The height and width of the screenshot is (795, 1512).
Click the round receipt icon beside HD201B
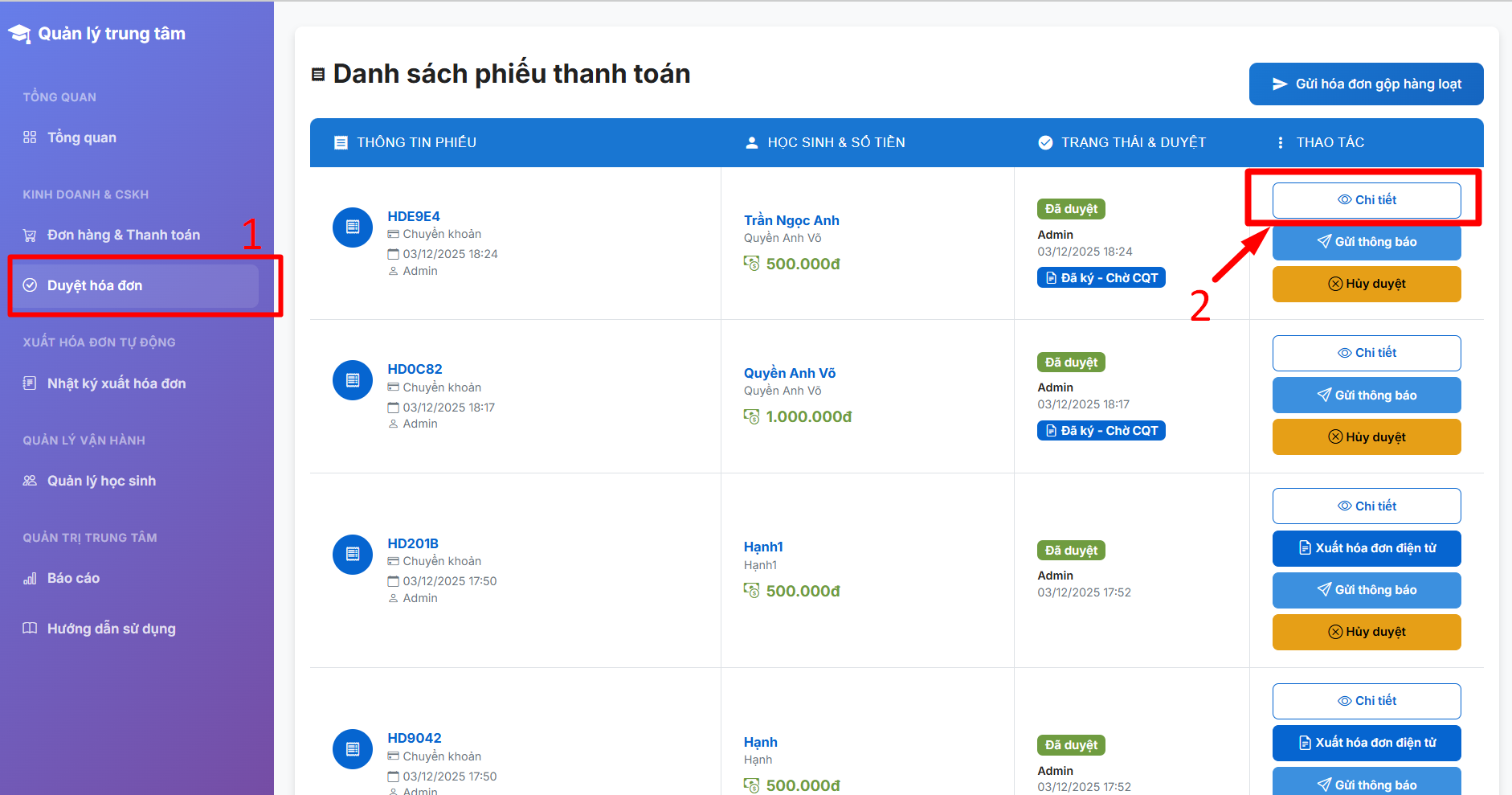pyautogui.click(x=353, y=554)
